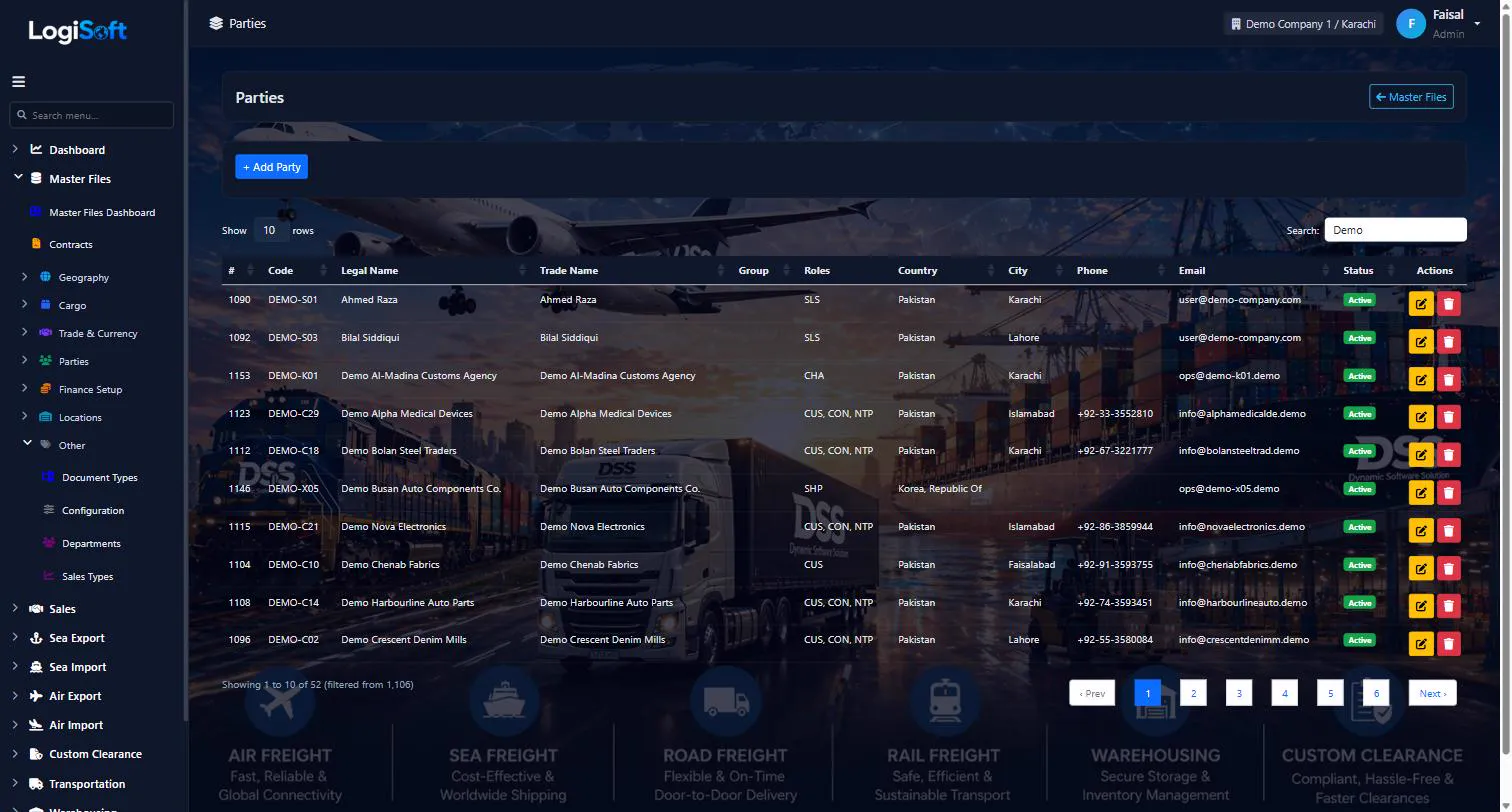Screen dimensions: 1512x812
Task: Open Document Types from the sidebar
Action: click(99, 478)
